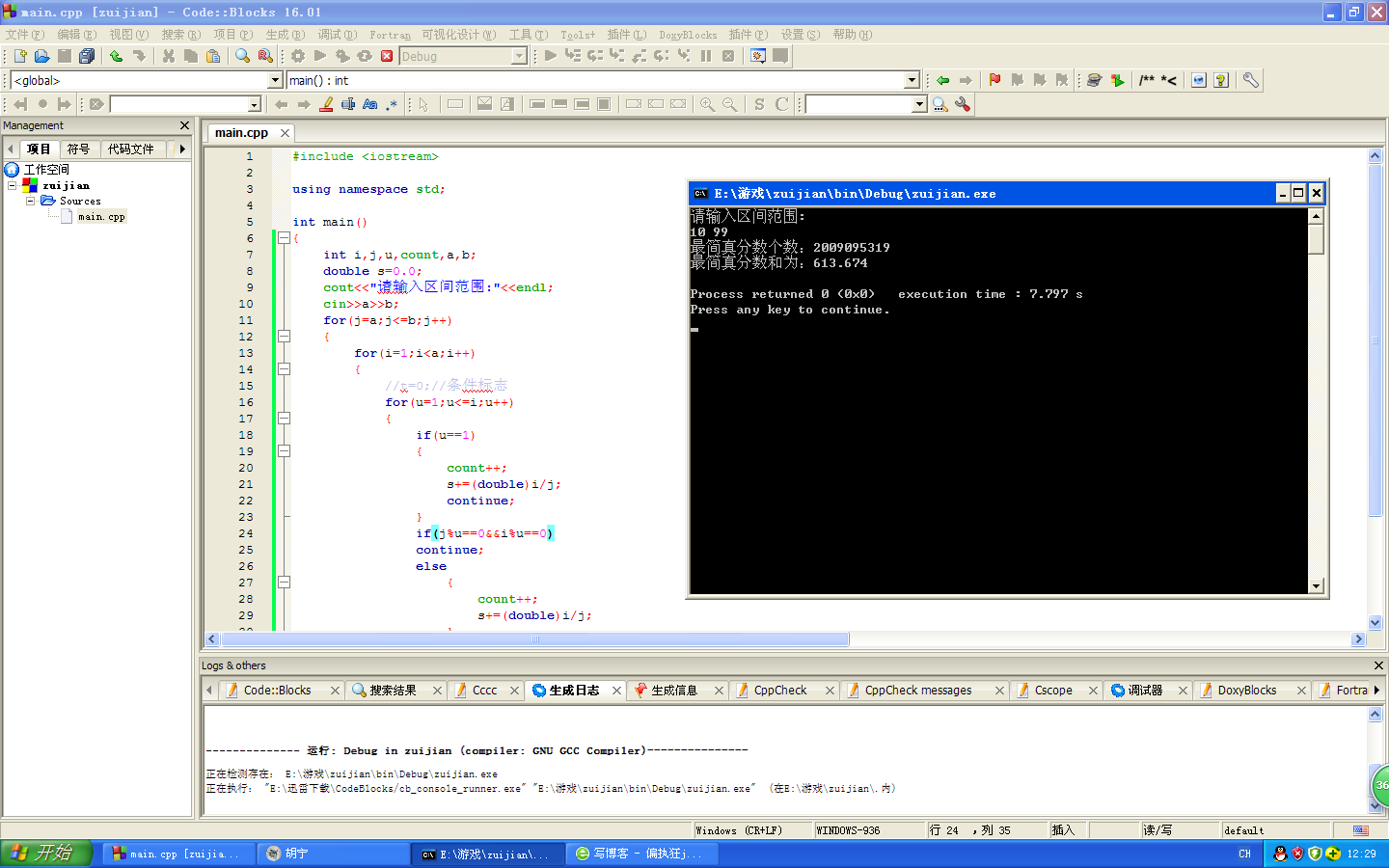Close the main.cpp editor tab
This screenshot has width=1389, height=868.
click(285, 133)
